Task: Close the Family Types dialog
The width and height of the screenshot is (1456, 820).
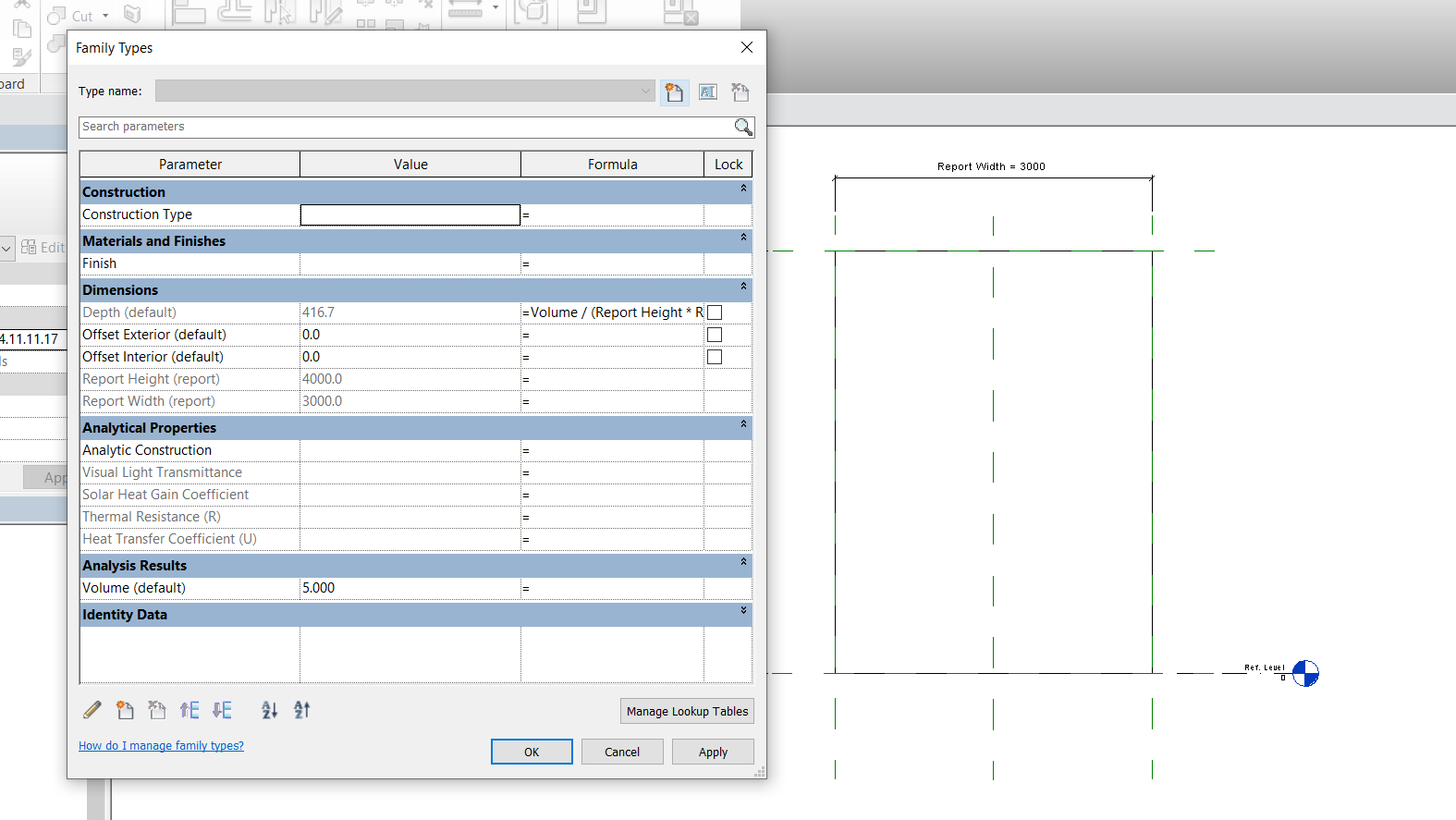Action: click(x=747, y=47)
